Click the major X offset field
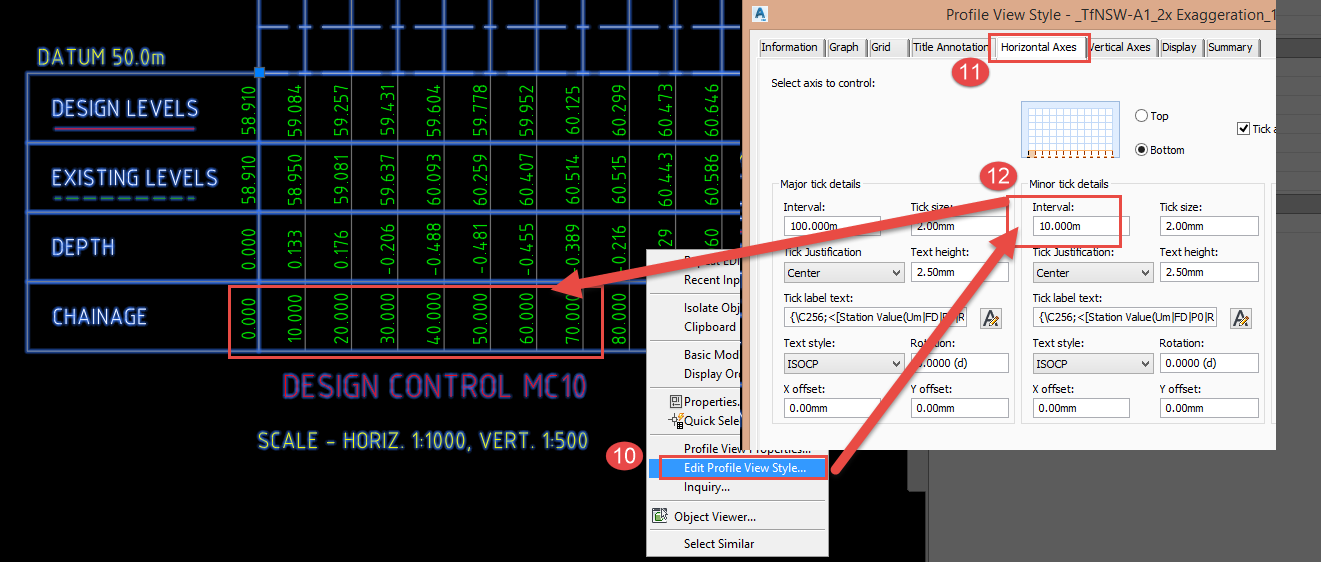This screenshot has height=562, width=1321. (x=832, y=408)
